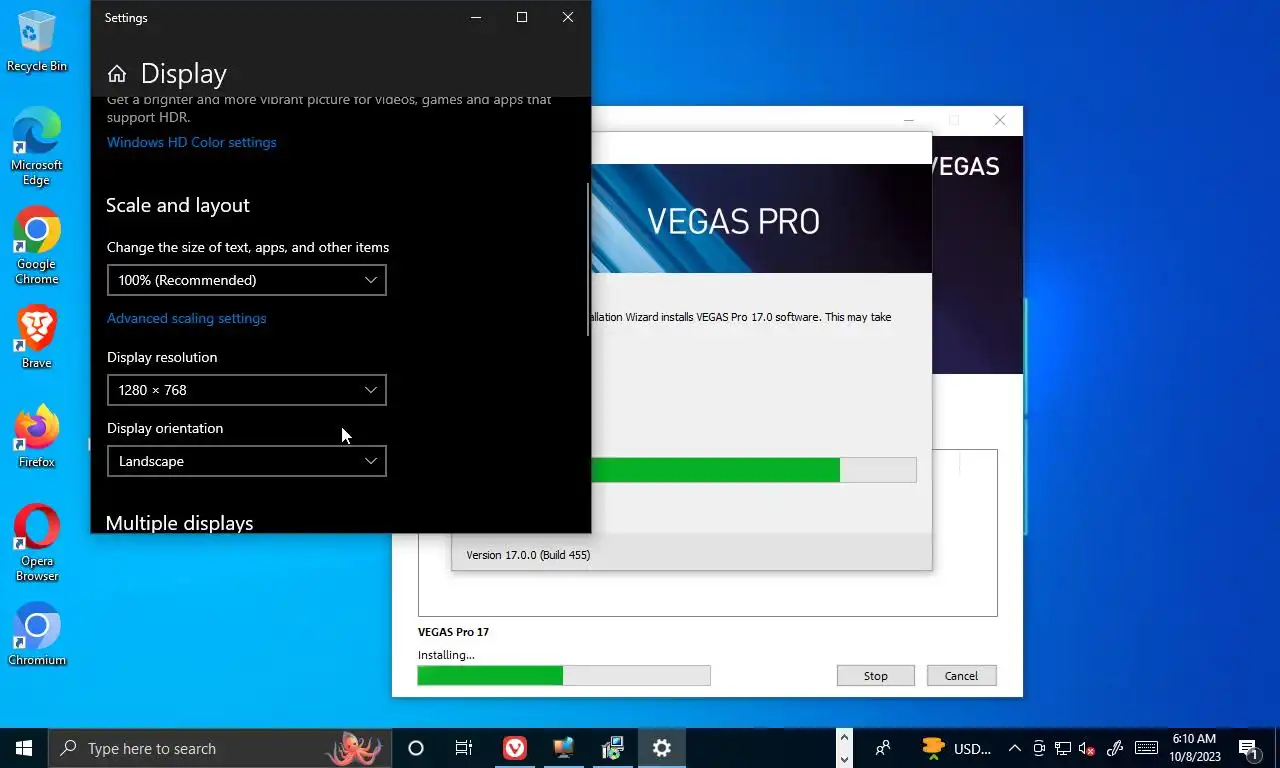Click the Settings gear in taskbar
This screenshot has width=1280, height=768.
662,748
